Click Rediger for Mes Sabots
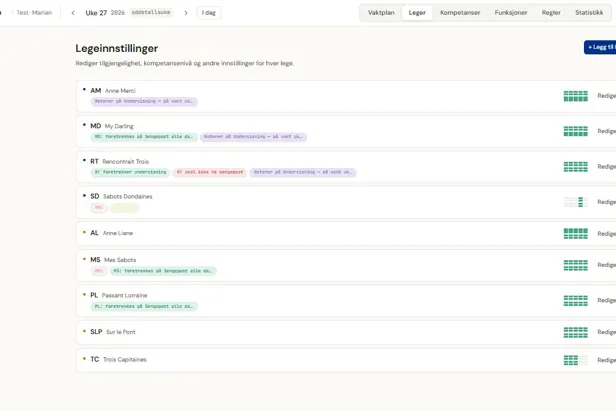 [607, 265]
